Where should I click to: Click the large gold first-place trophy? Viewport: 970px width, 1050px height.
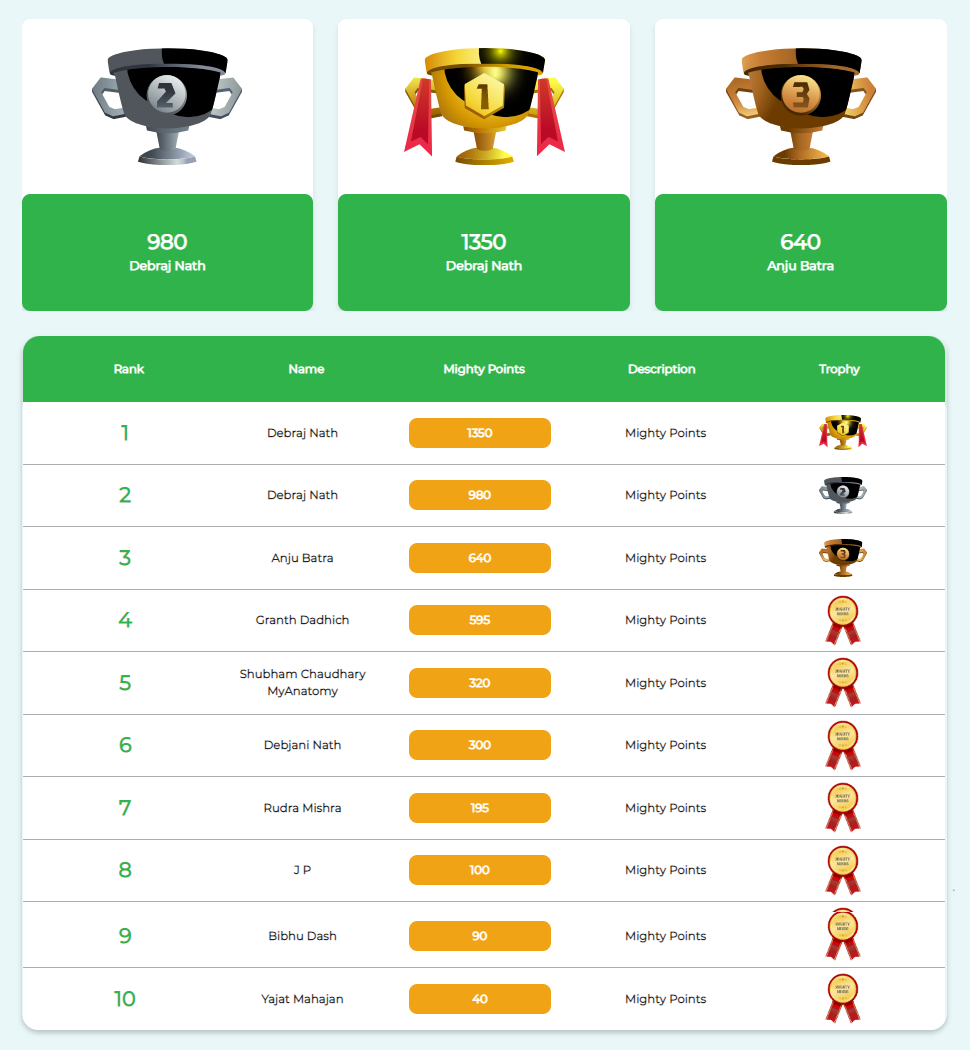click(x=484, y=106)
